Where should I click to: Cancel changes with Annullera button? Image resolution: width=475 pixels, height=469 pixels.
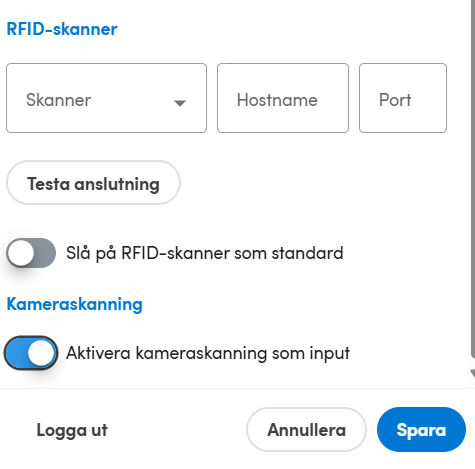click(306, 430)
